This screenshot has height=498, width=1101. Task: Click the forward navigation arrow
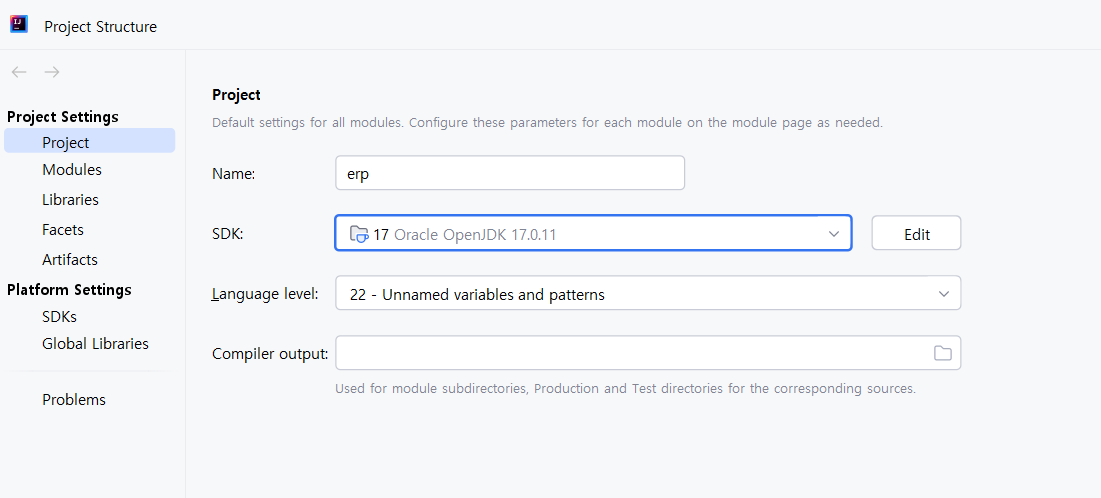click(x=52, y=72)
